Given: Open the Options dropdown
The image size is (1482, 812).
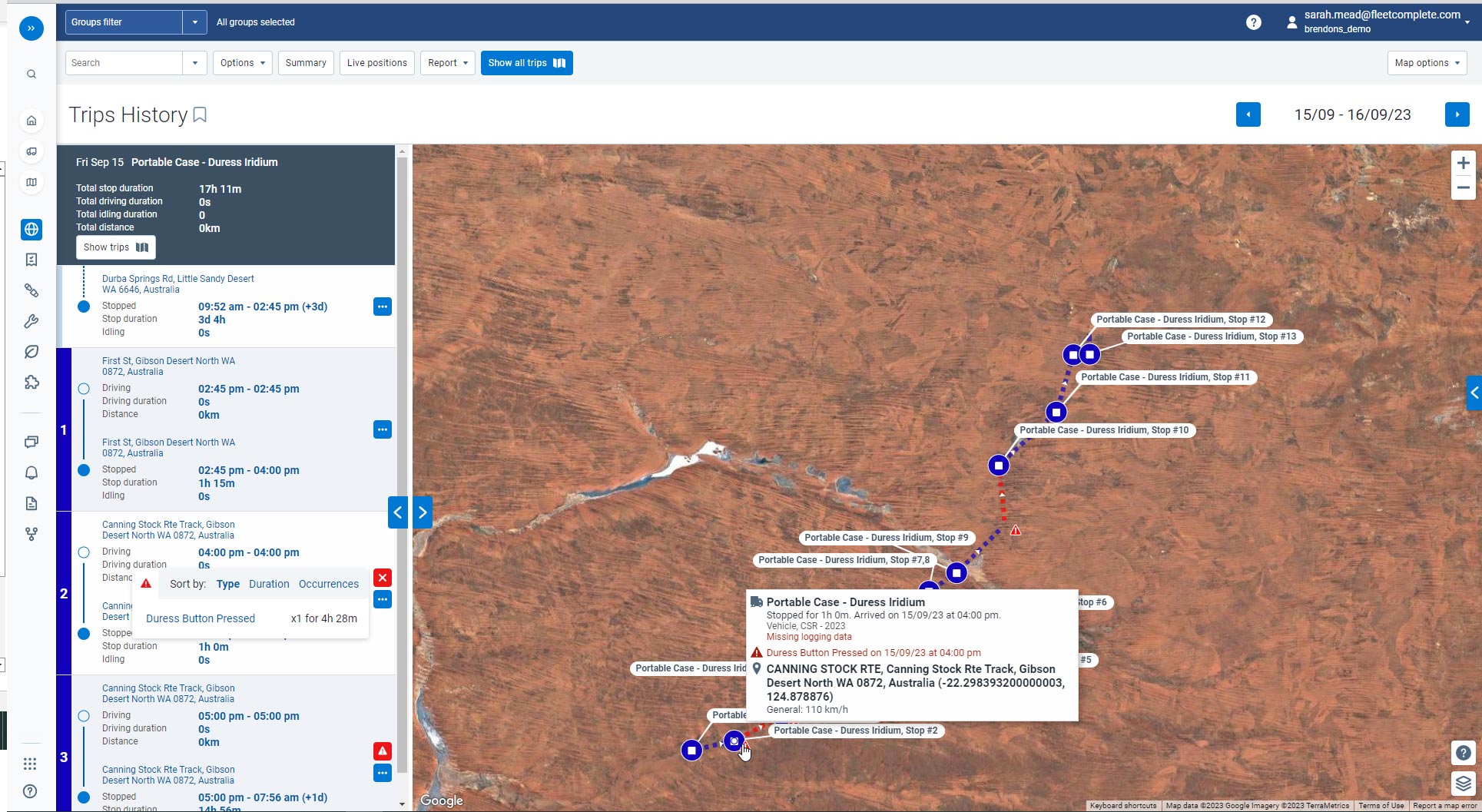Looking at the screenshot, I should [241, 62].
